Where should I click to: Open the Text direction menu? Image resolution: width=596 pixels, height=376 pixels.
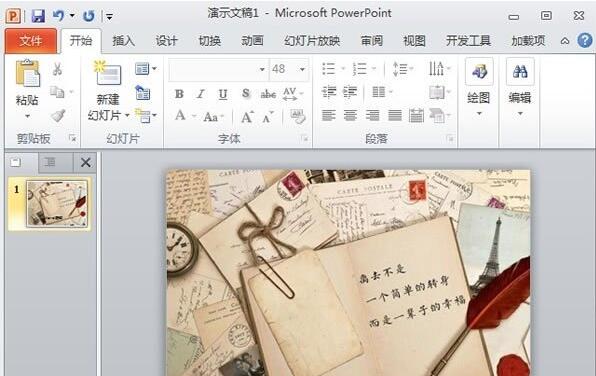pyautogui.click(x=439, y=69)
